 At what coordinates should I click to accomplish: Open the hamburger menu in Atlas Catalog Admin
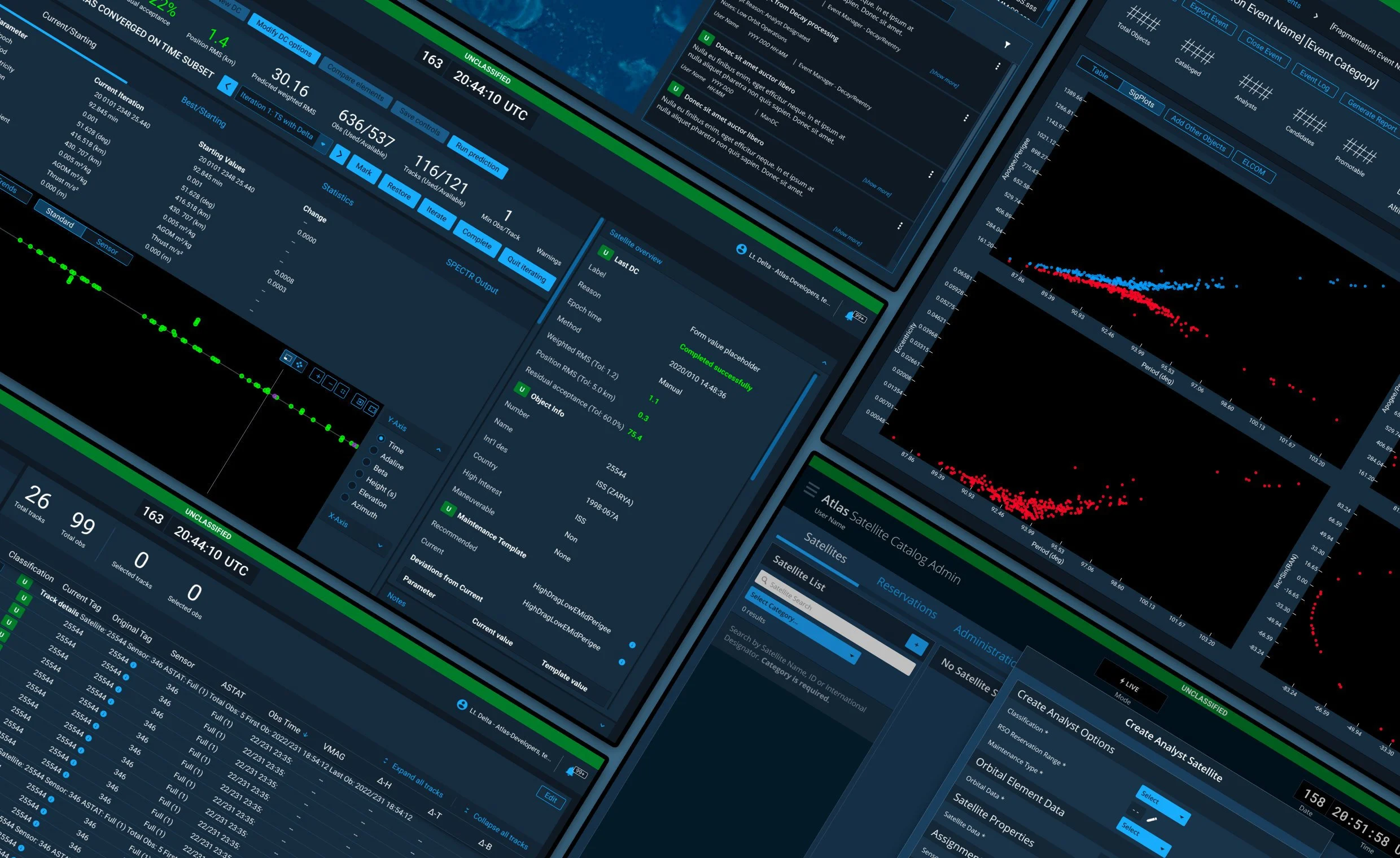pyautogui.click(x=811, y=489)
